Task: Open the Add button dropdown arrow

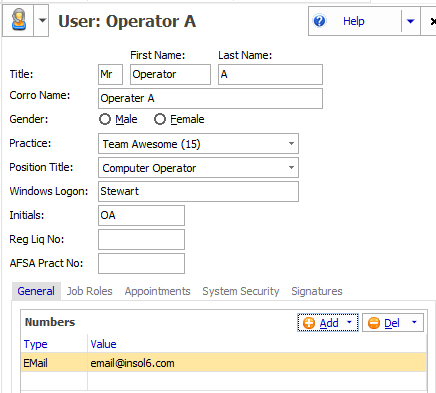Action: point(349,322)
